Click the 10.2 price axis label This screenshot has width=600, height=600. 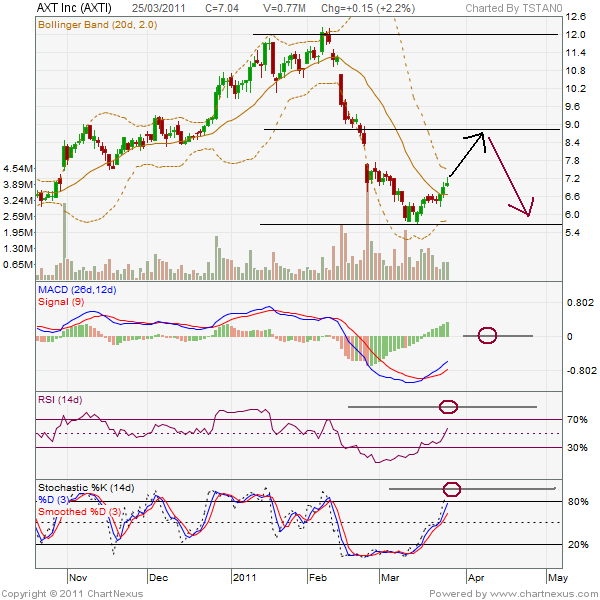576,89
